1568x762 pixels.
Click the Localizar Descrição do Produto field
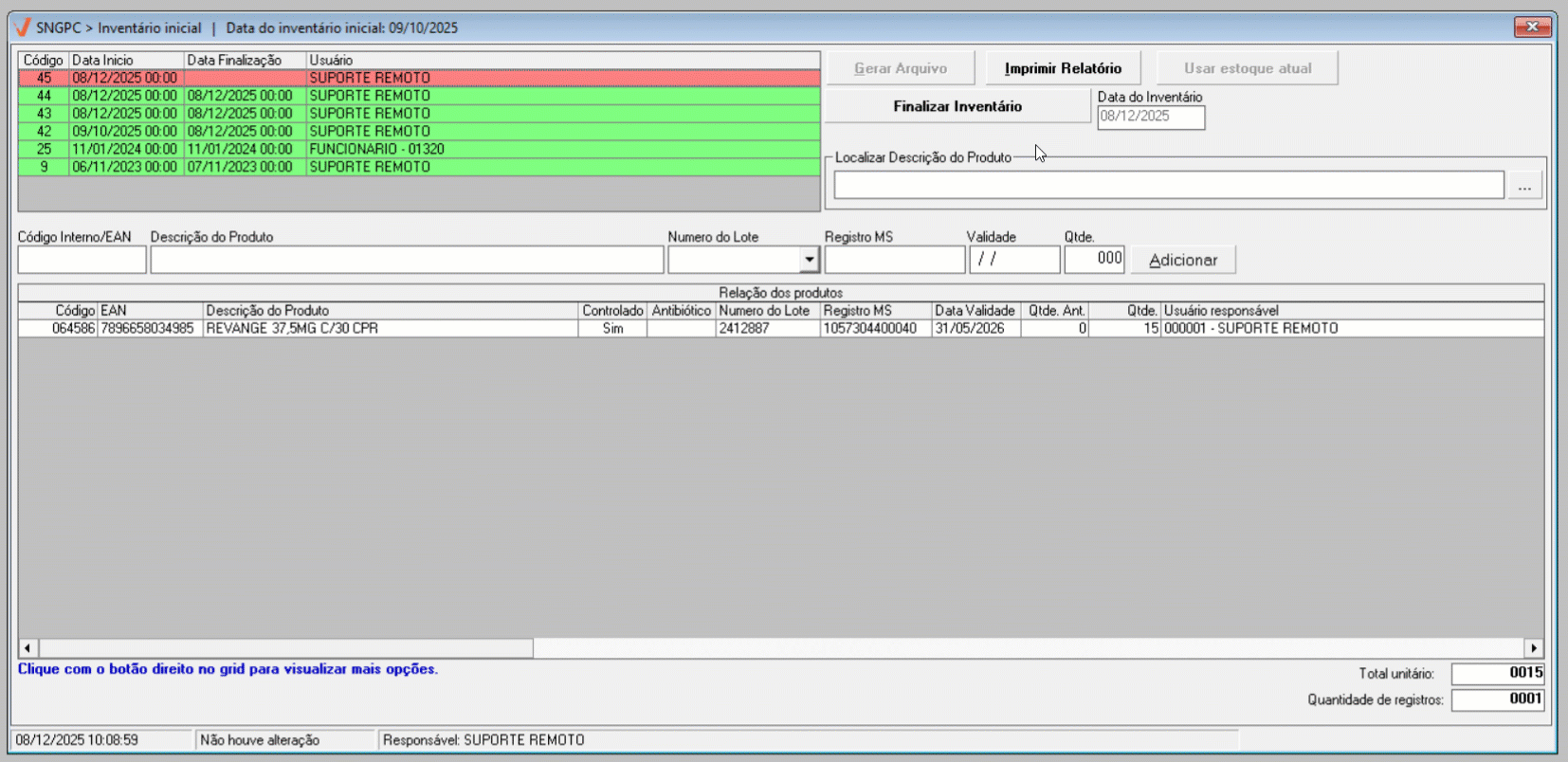1168,186
